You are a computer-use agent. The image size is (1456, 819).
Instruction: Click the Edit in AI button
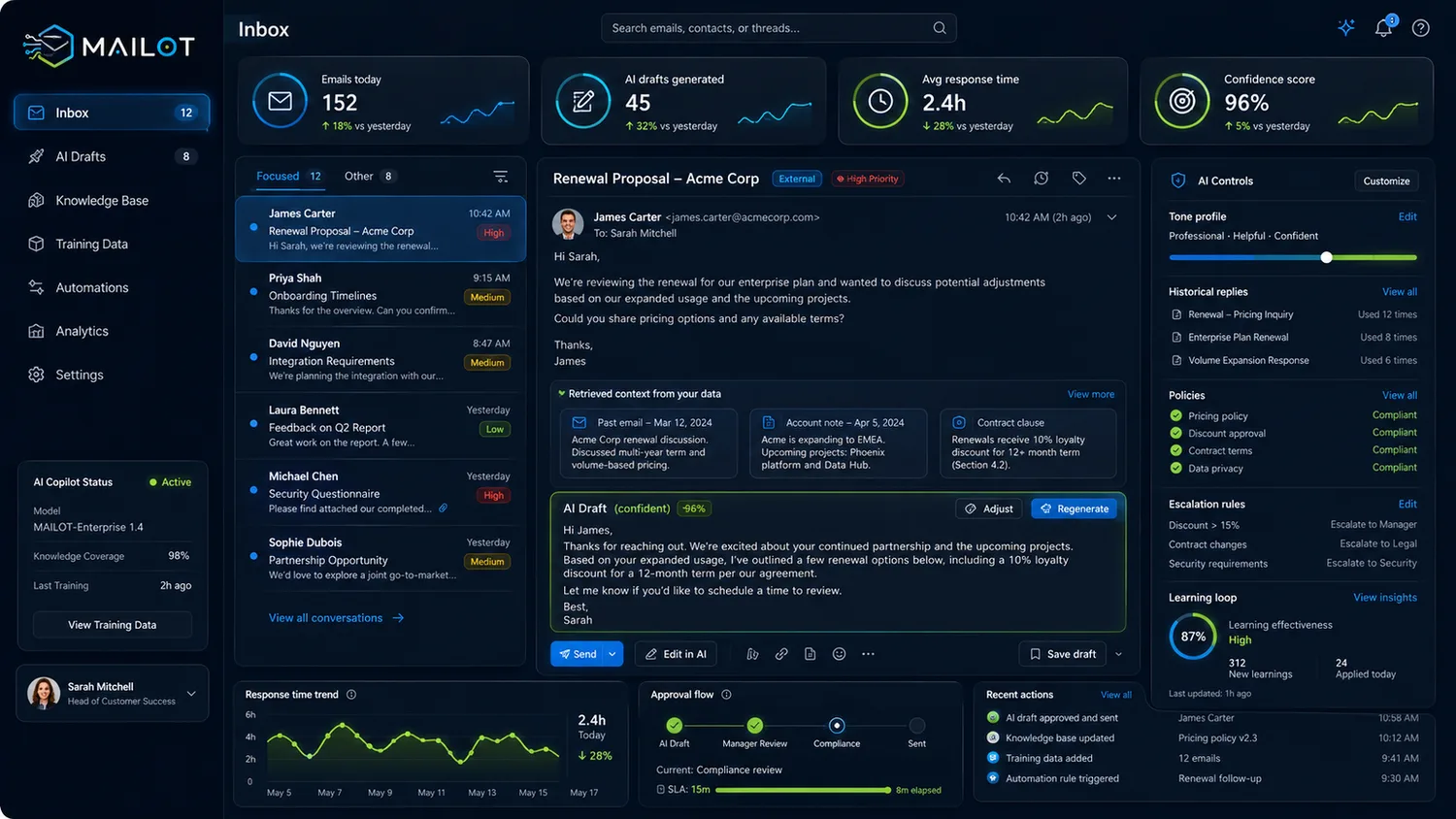pyautogui.click(x=676, y=654)
